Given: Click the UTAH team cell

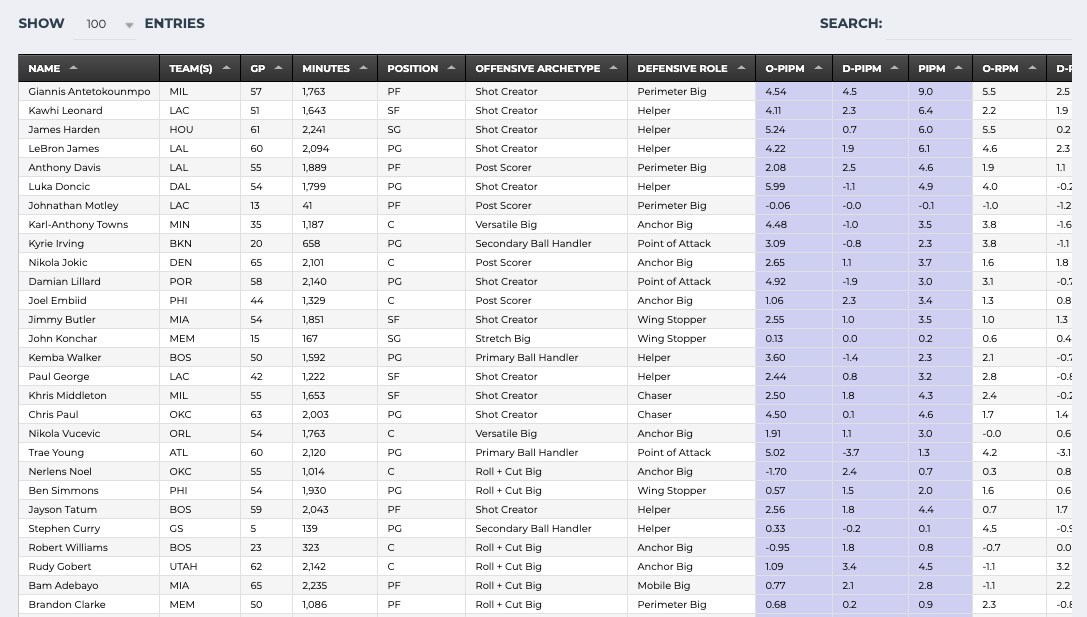Looking at the screenshot, I should click(x=200, y=566).
